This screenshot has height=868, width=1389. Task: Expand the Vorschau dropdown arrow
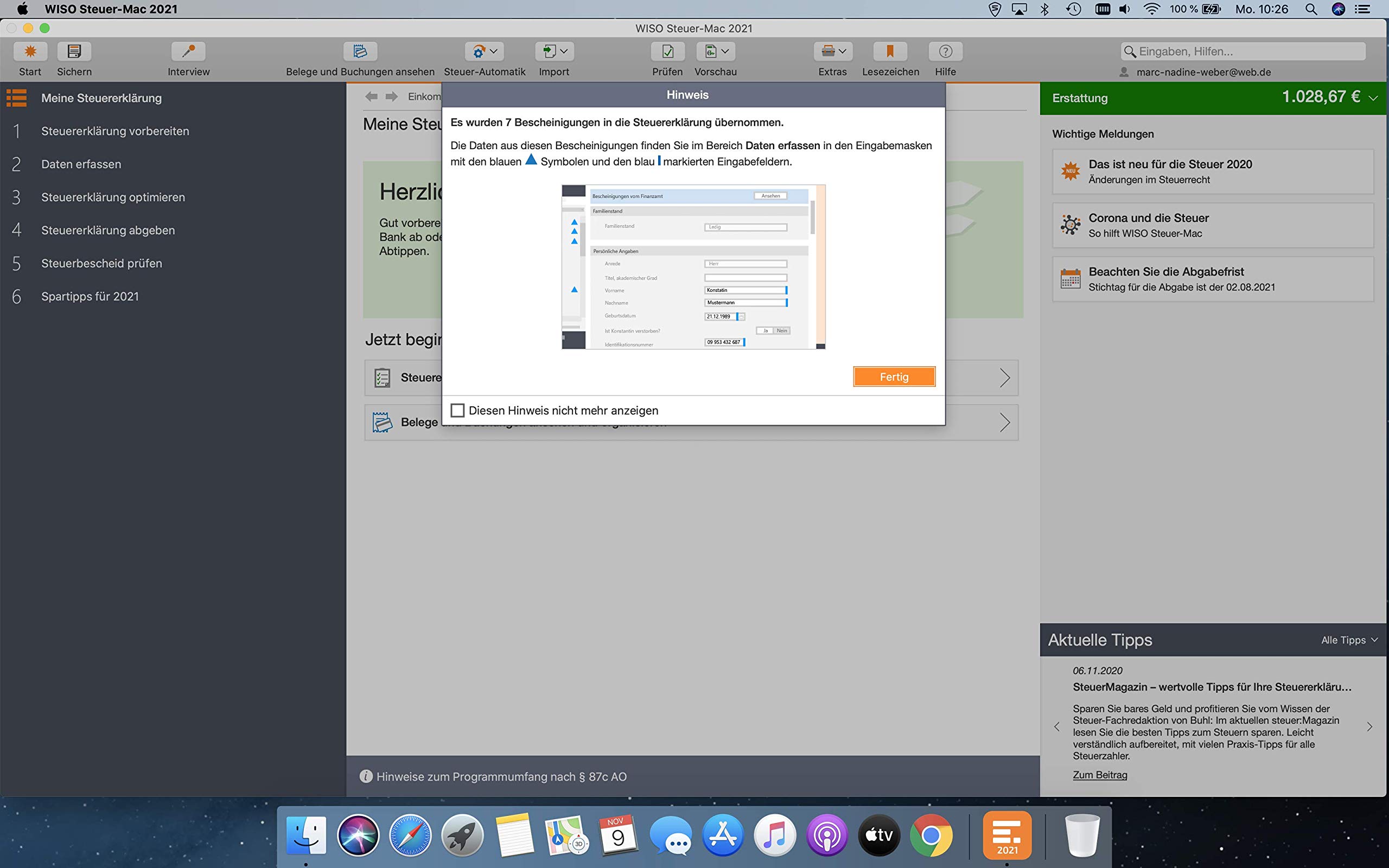(725, 51)
